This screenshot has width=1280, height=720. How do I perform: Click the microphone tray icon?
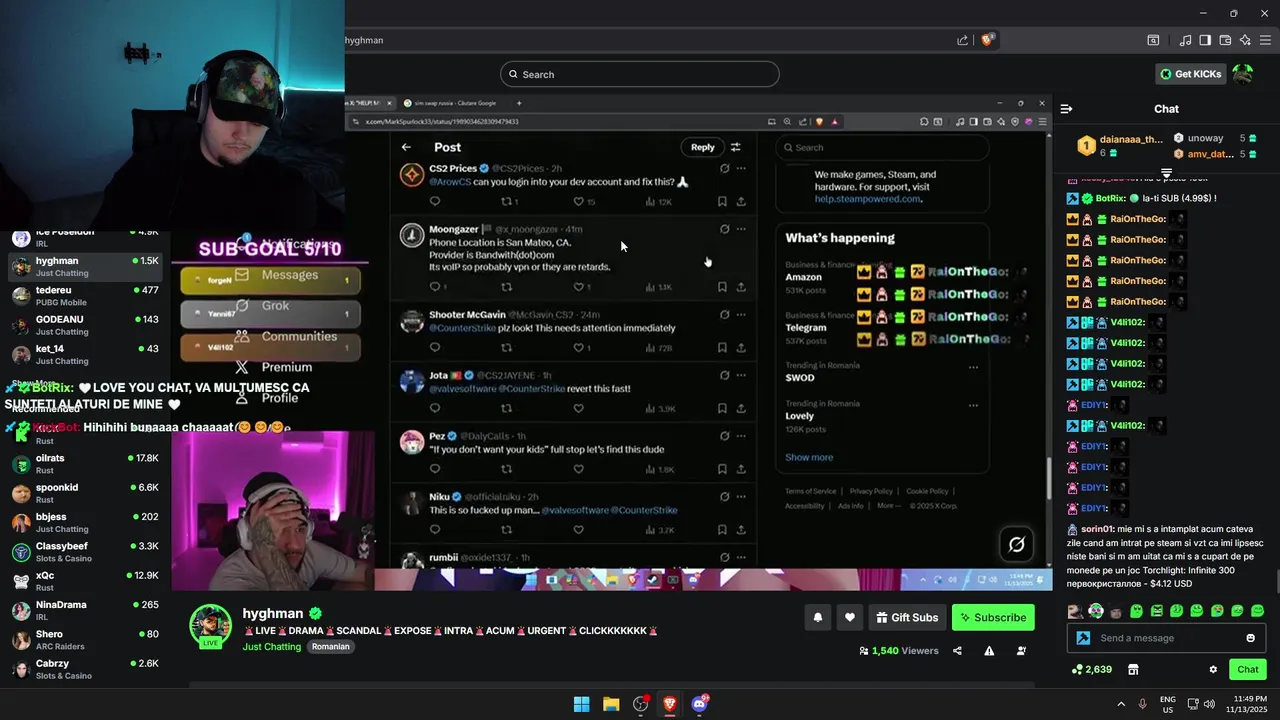tap(1142, 704)
